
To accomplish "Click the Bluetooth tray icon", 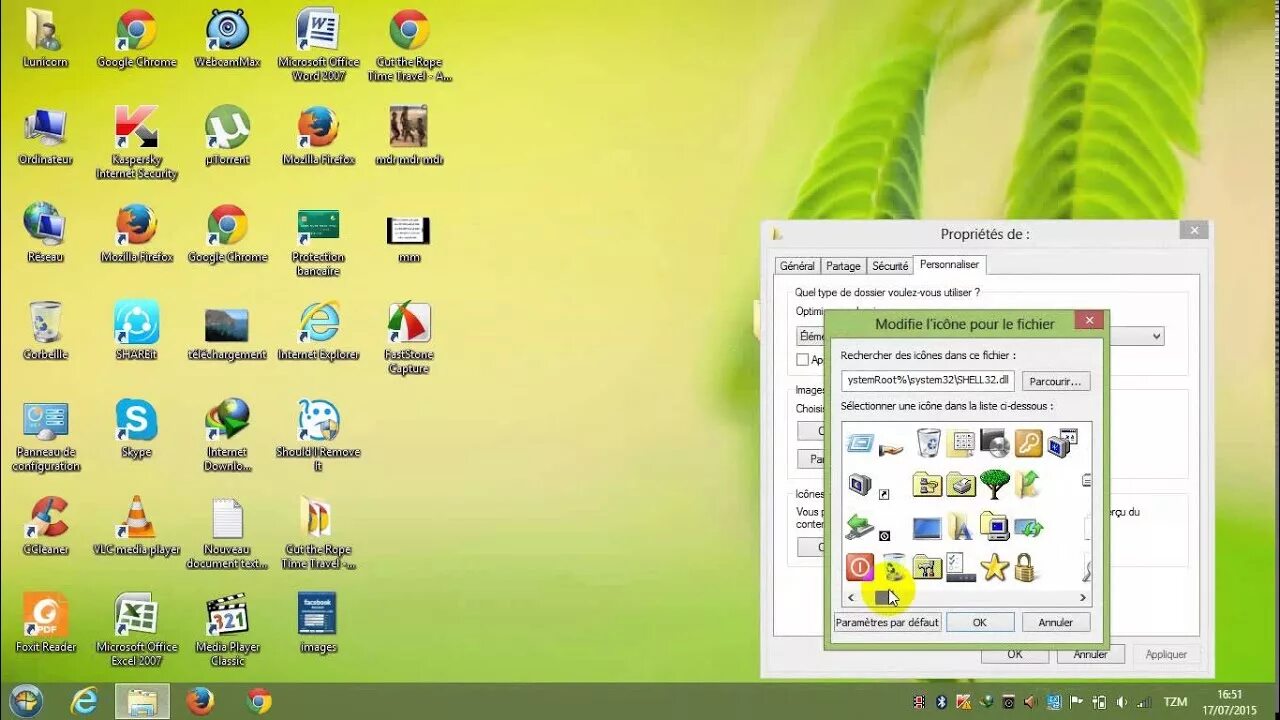I will click(941, 702).
